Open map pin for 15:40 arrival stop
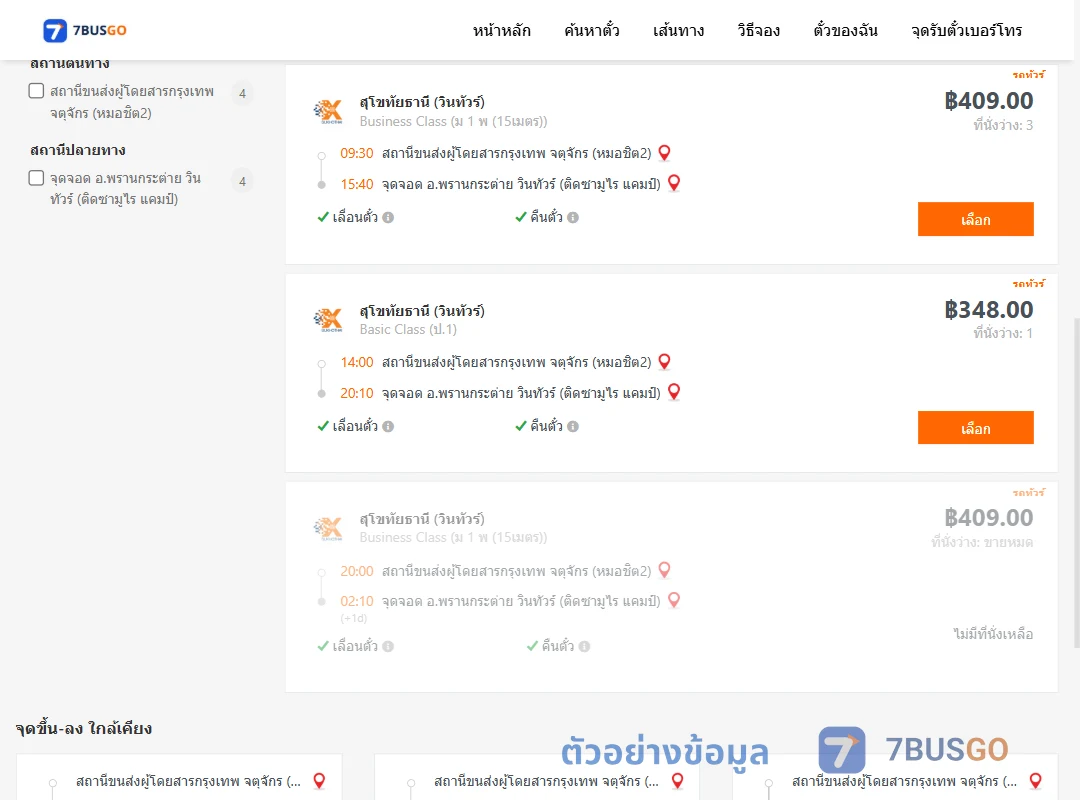 point(674,183)
